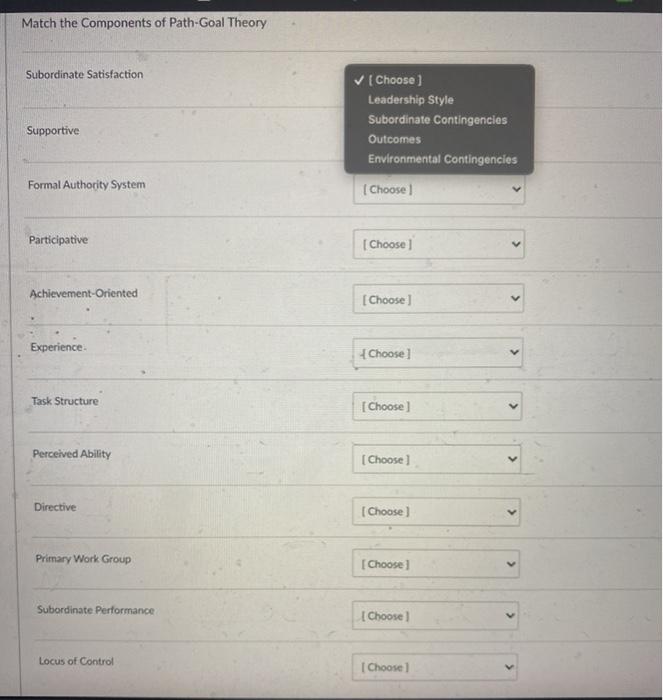Click chevron arrow of Task Structure dropdown
The width and height of the screenshot is (663, 700).
click(x=513, y=406)
